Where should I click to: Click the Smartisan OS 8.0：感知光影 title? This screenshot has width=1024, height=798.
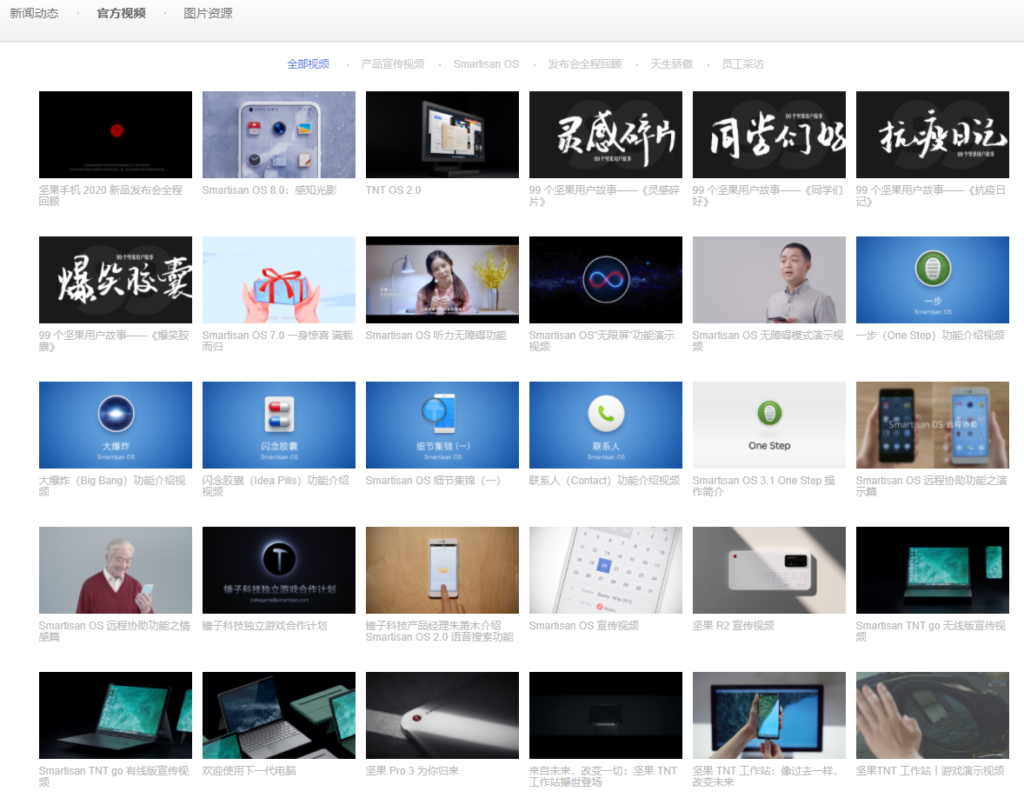coord(269,190)
